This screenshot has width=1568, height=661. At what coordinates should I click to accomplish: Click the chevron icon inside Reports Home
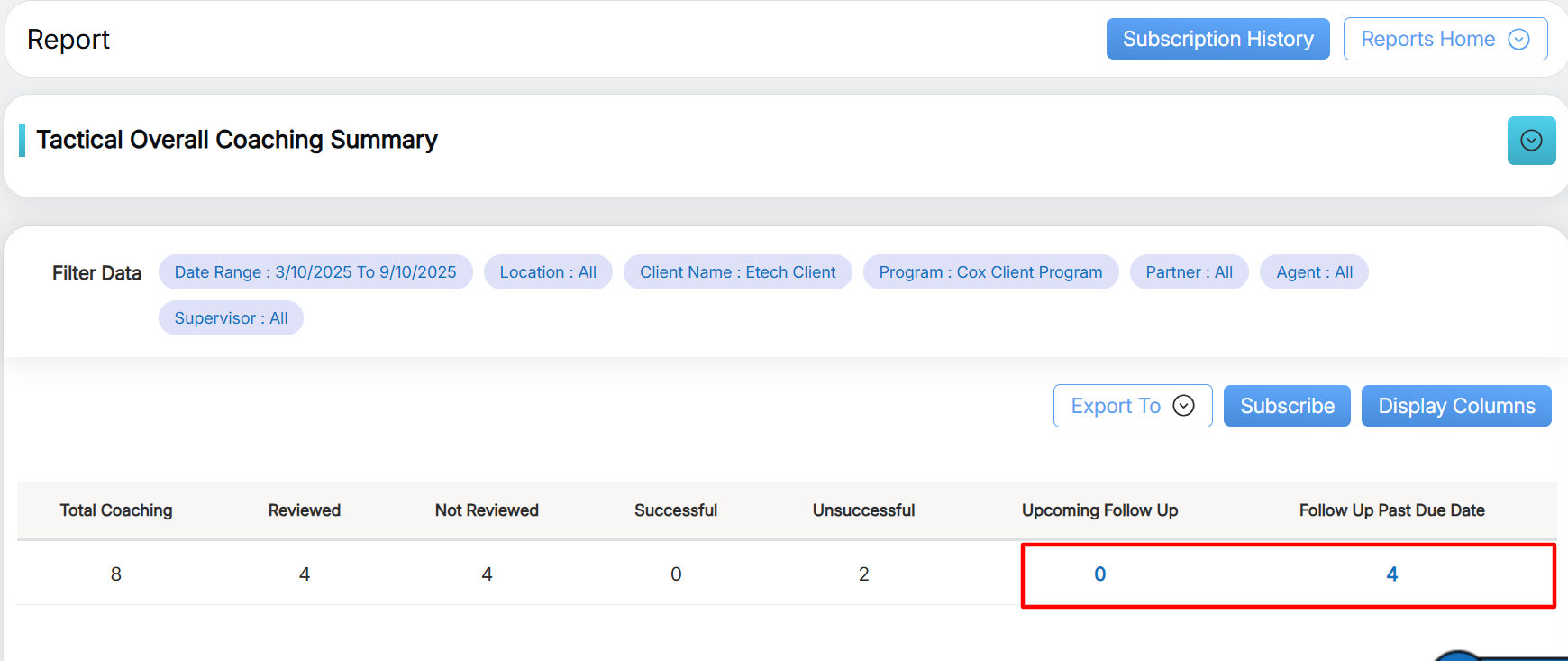pos(1518,39)
